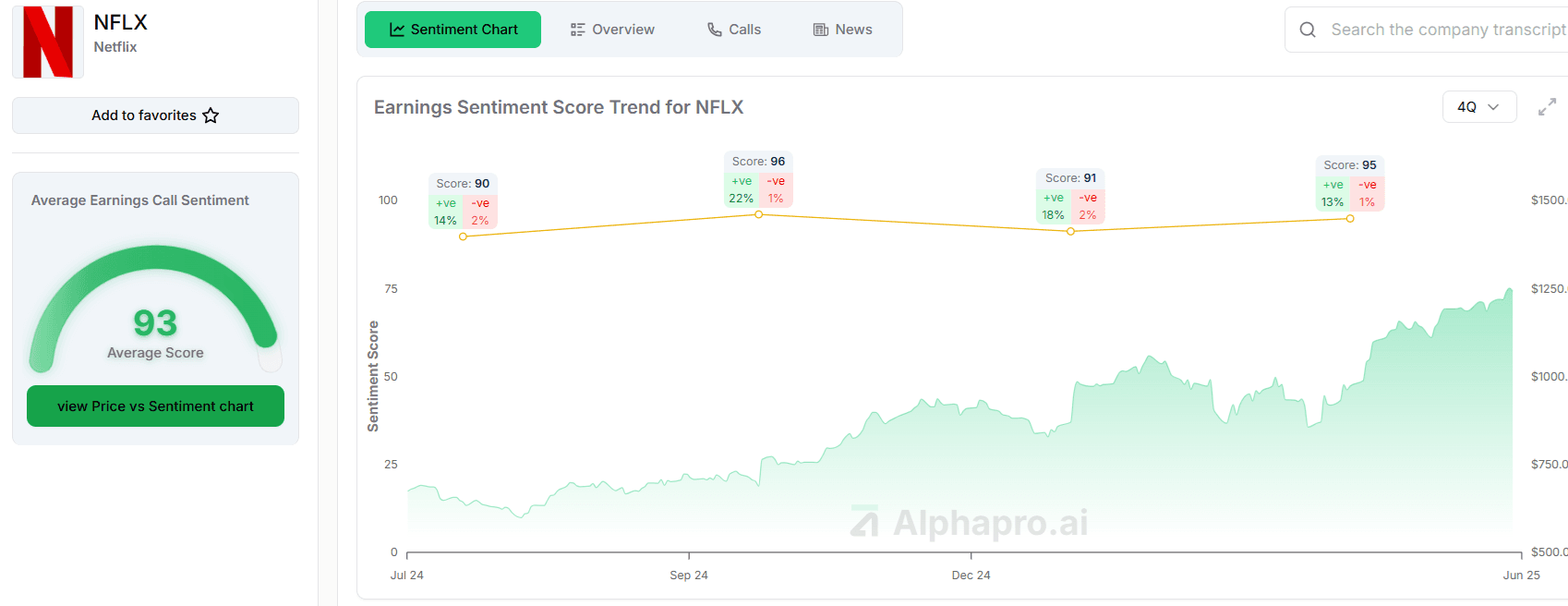
Task: Click the NFLX ticker text
Action: pos(120,22)
